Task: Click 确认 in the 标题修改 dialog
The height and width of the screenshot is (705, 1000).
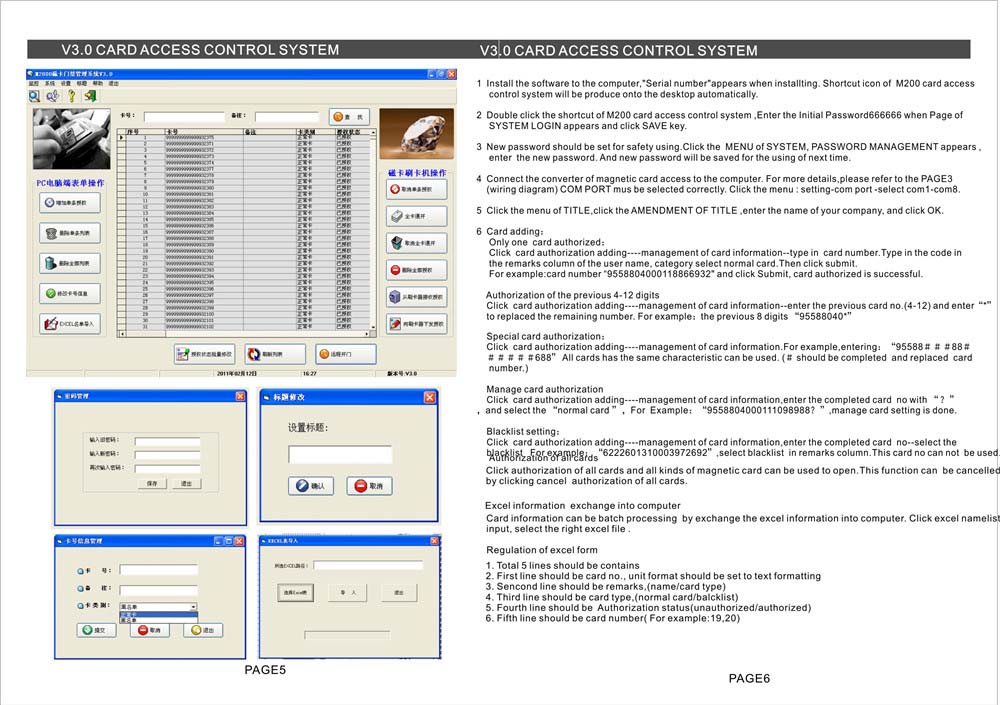Action: coord(311,486)
